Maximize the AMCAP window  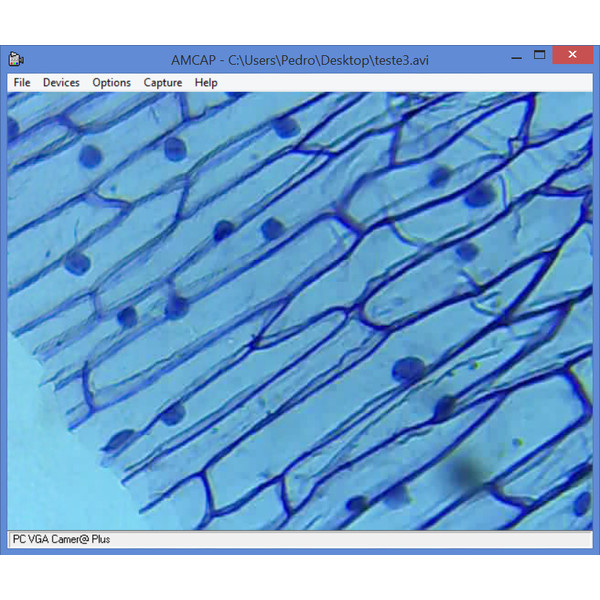click(x=539, y=57)
